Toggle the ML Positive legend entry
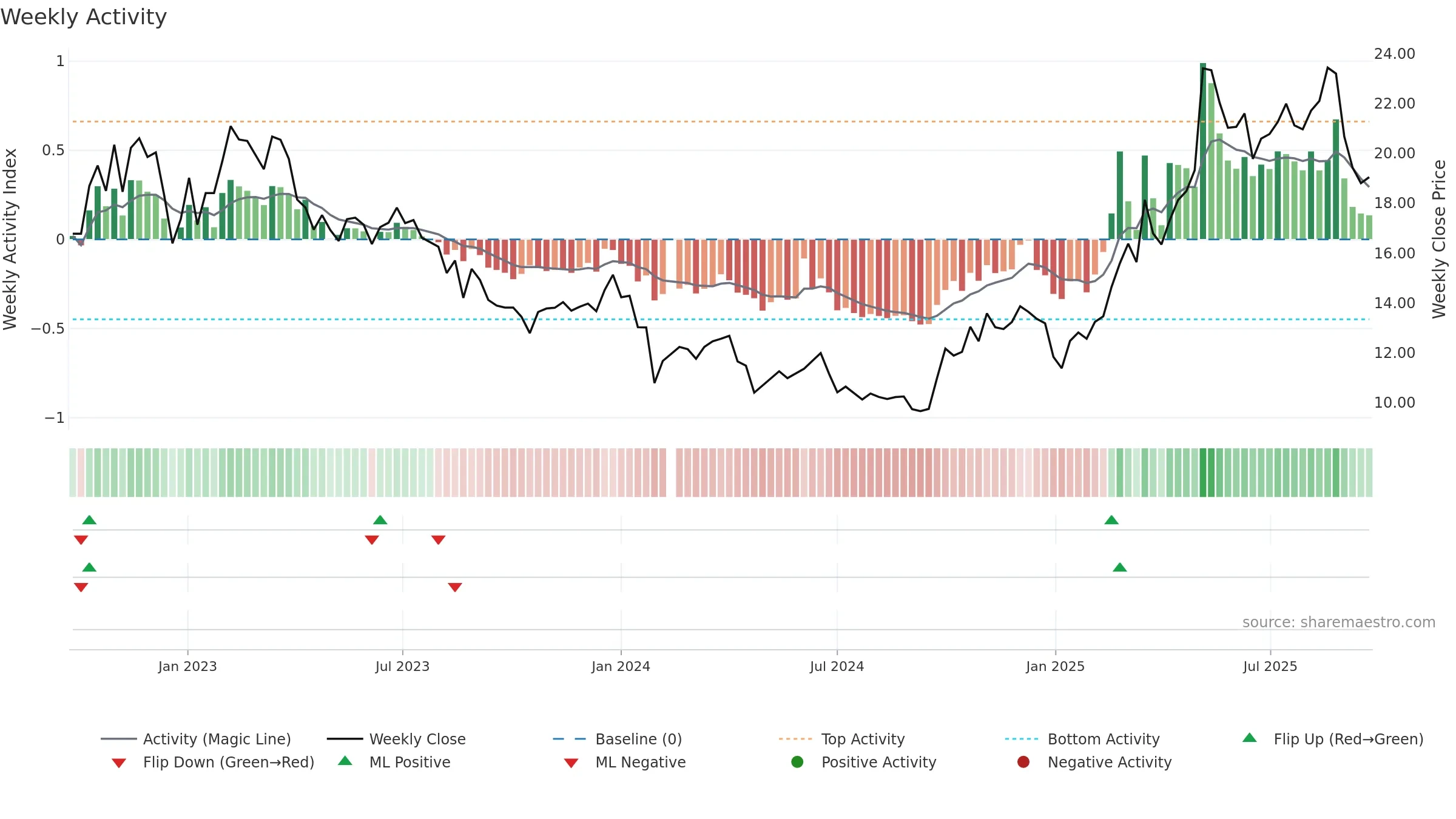 point(394,762)
